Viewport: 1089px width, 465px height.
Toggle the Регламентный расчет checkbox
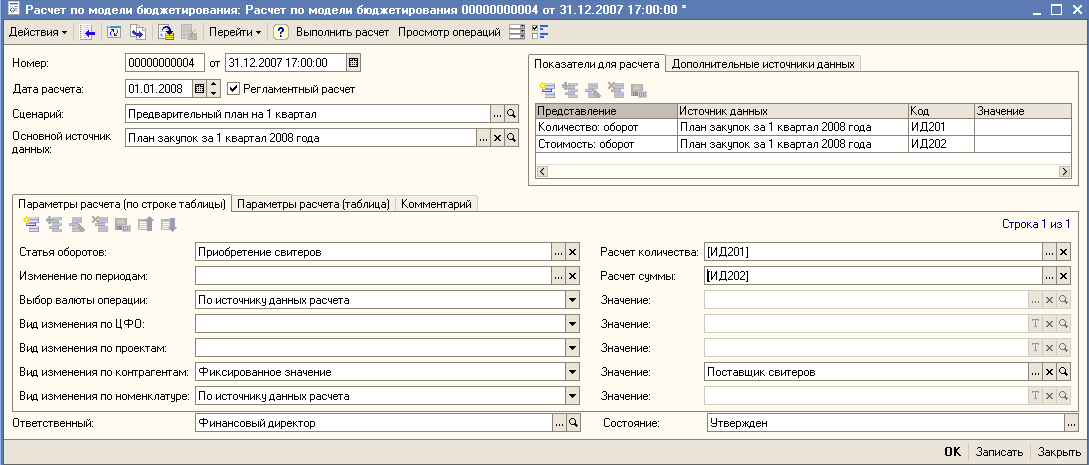click(x=233, y=88)
